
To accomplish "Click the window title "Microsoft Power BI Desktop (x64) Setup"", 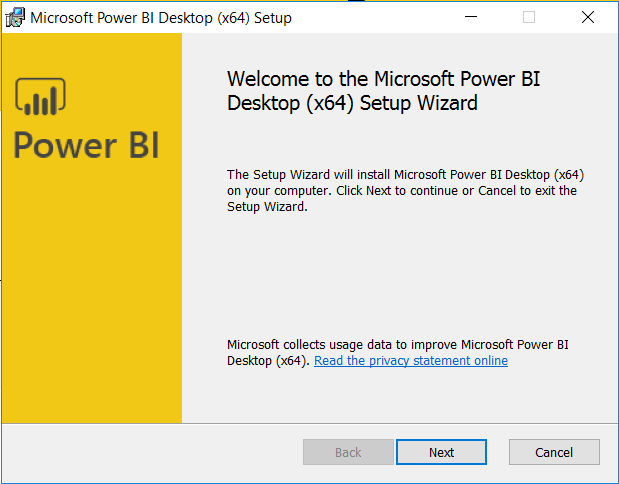I will pos(161,18).
